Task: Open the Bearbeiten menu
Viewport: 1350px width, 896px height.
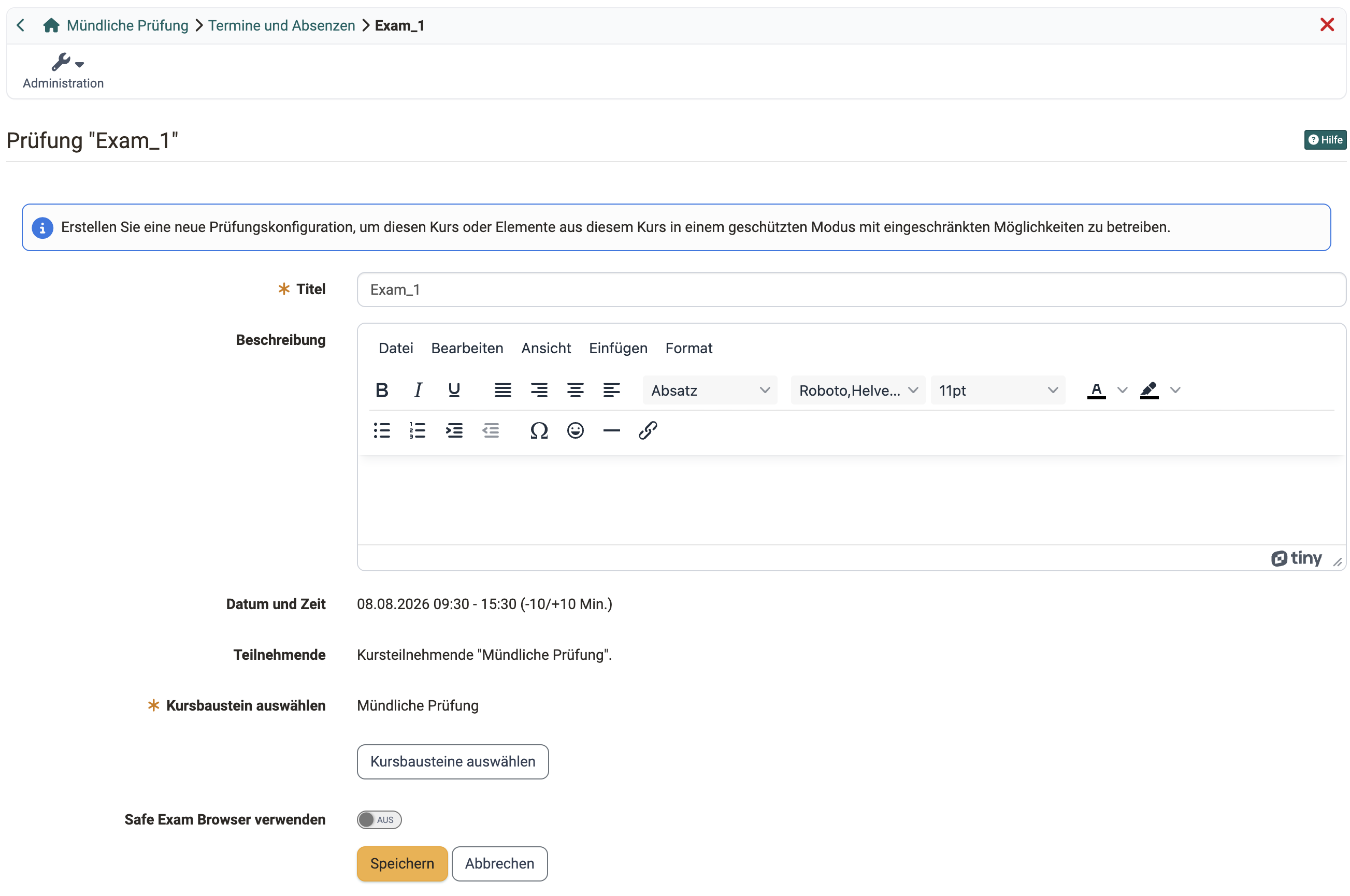Action: pyautogui.click(x=467, y=348)
